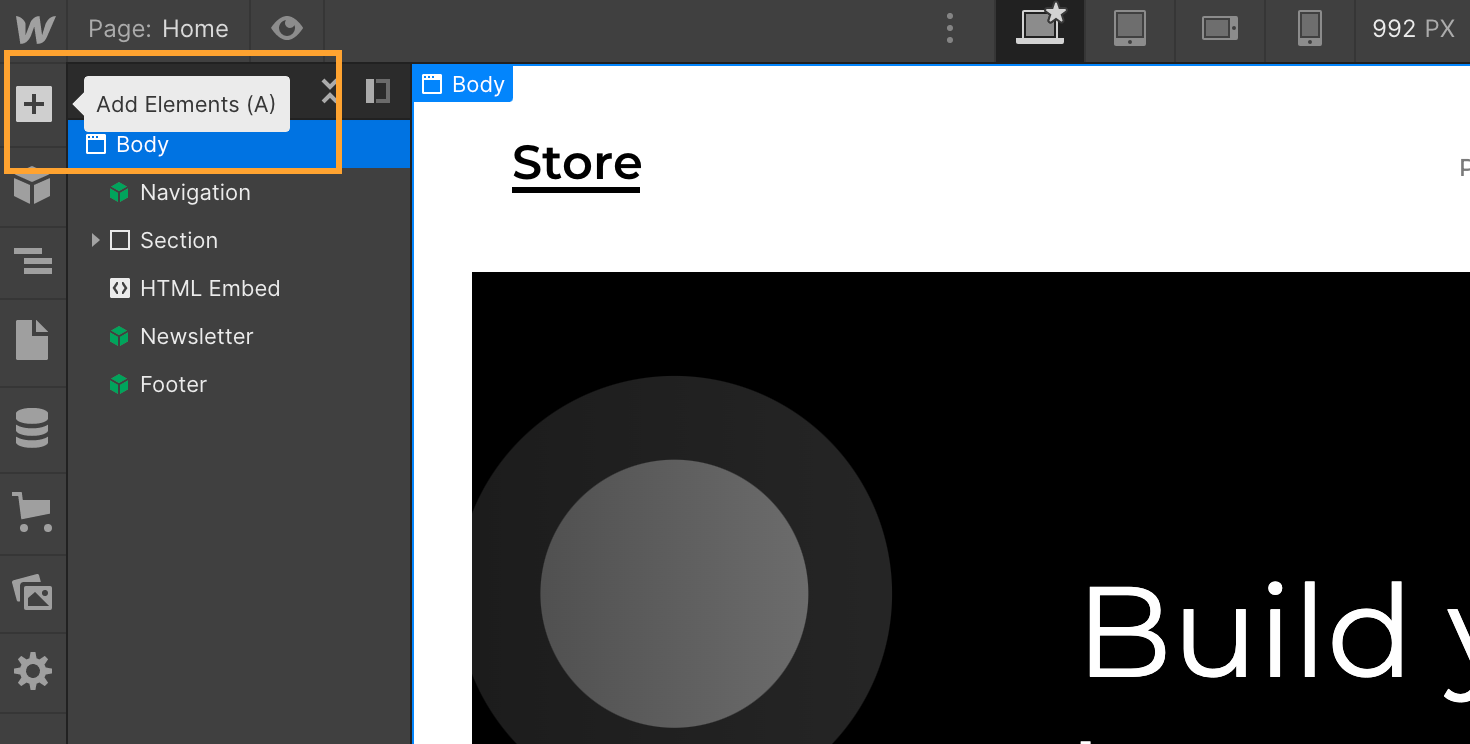Screen dimensions: 1470x744
Task: Open the three-dot more options menu
Action: coord(950,29)
